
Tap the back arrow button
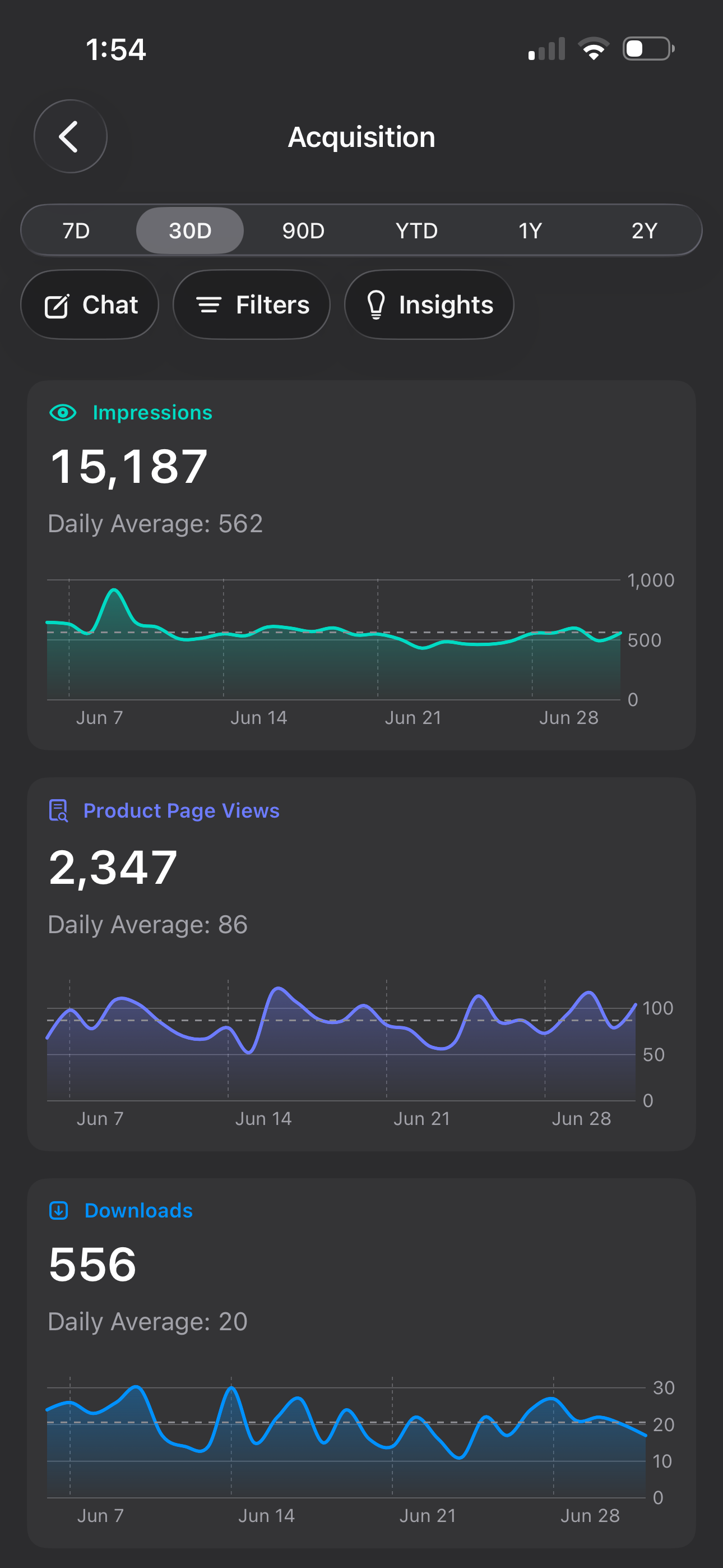70,136
